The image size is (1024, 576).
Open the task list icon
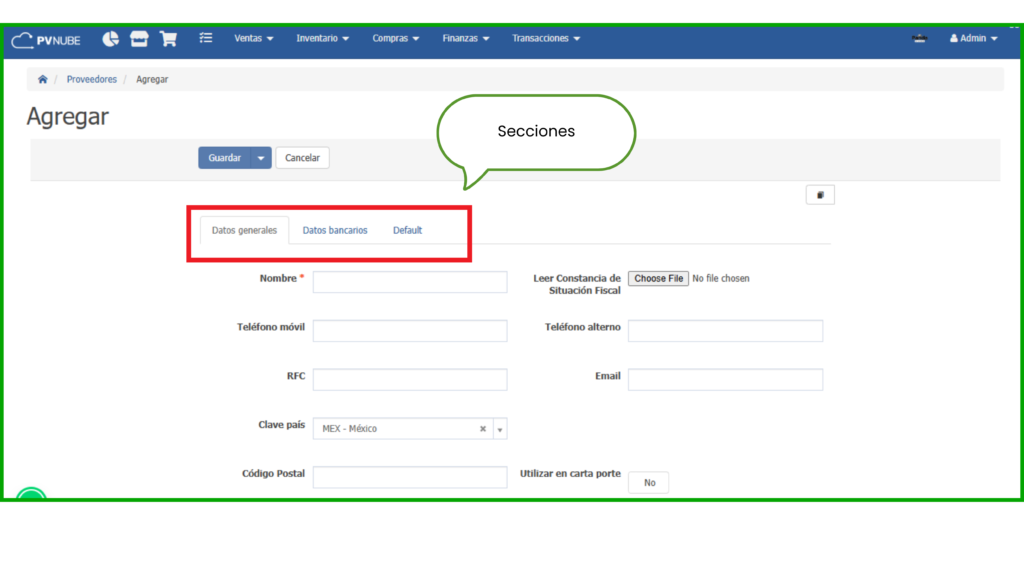coord(206,39)
